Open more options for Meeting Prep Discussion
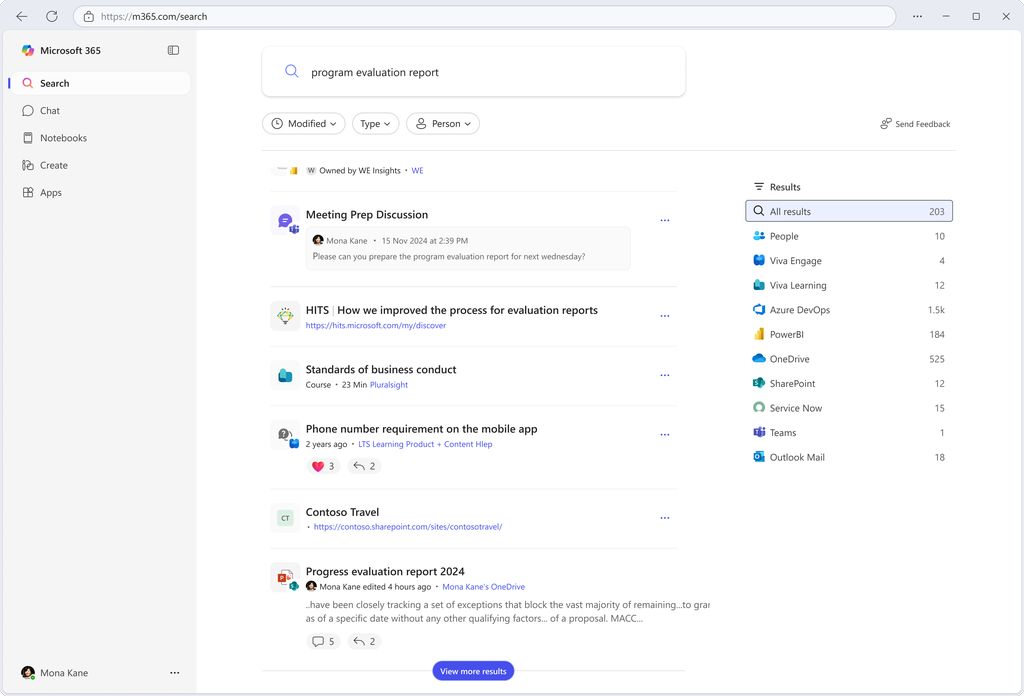The height and width of the screenshot is (696, 1024). coord(665,221)
